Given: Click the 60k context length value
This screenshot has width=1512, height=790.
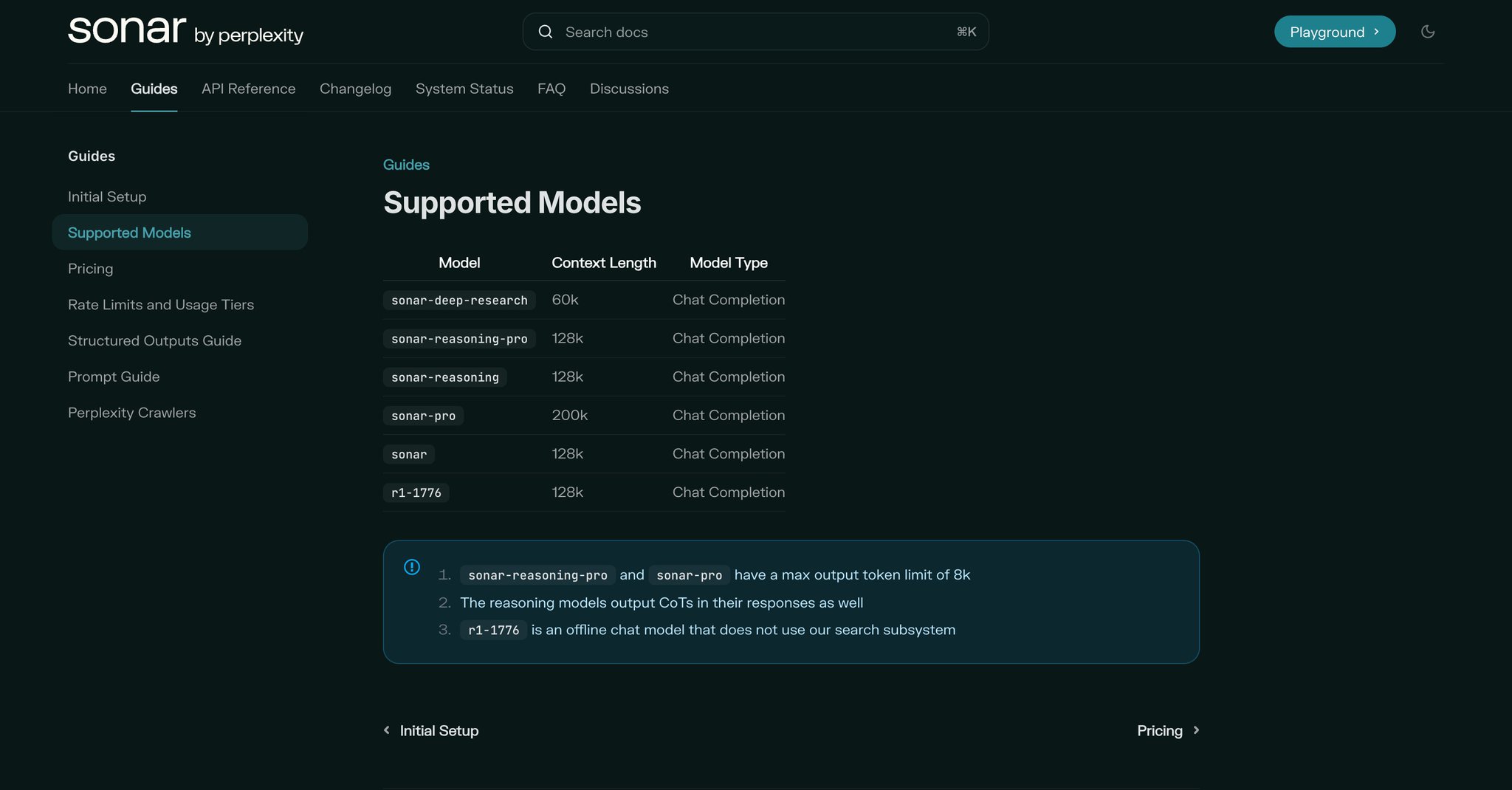Looking at the screenshot, I should pos(565,300).
